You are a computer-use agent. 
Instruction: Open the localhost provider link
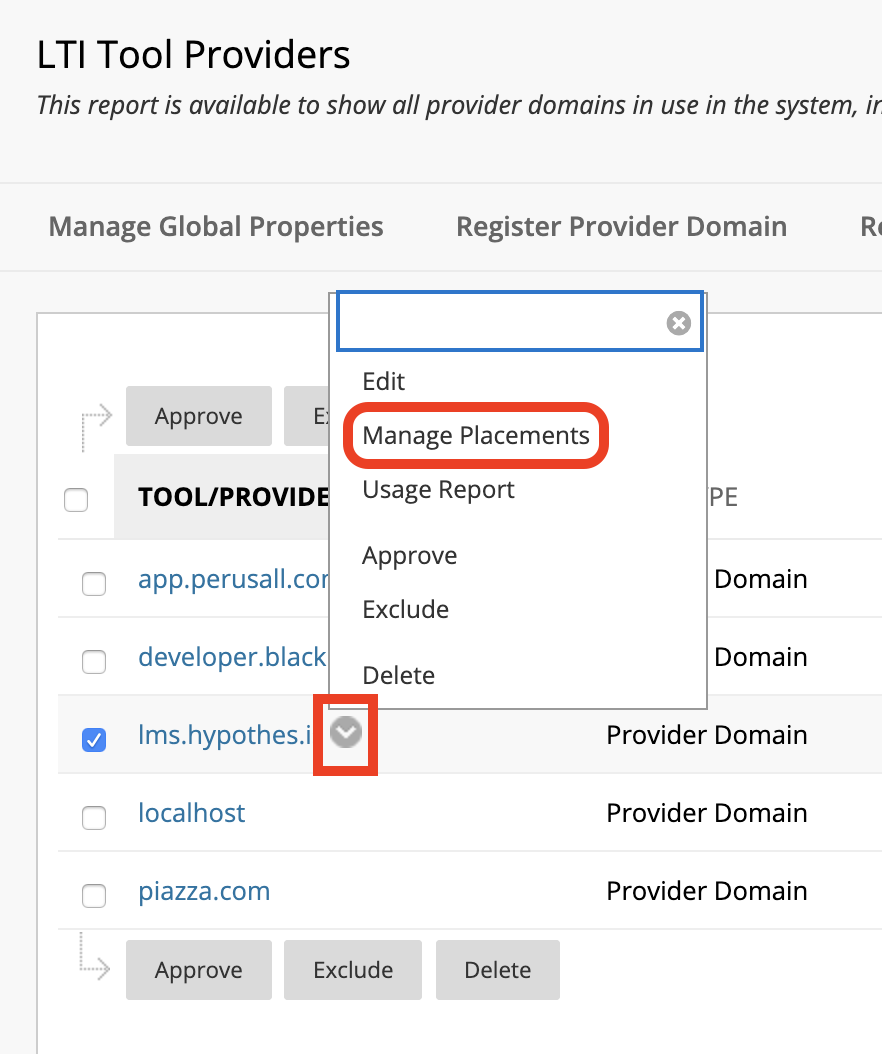[x=191, y=813]
